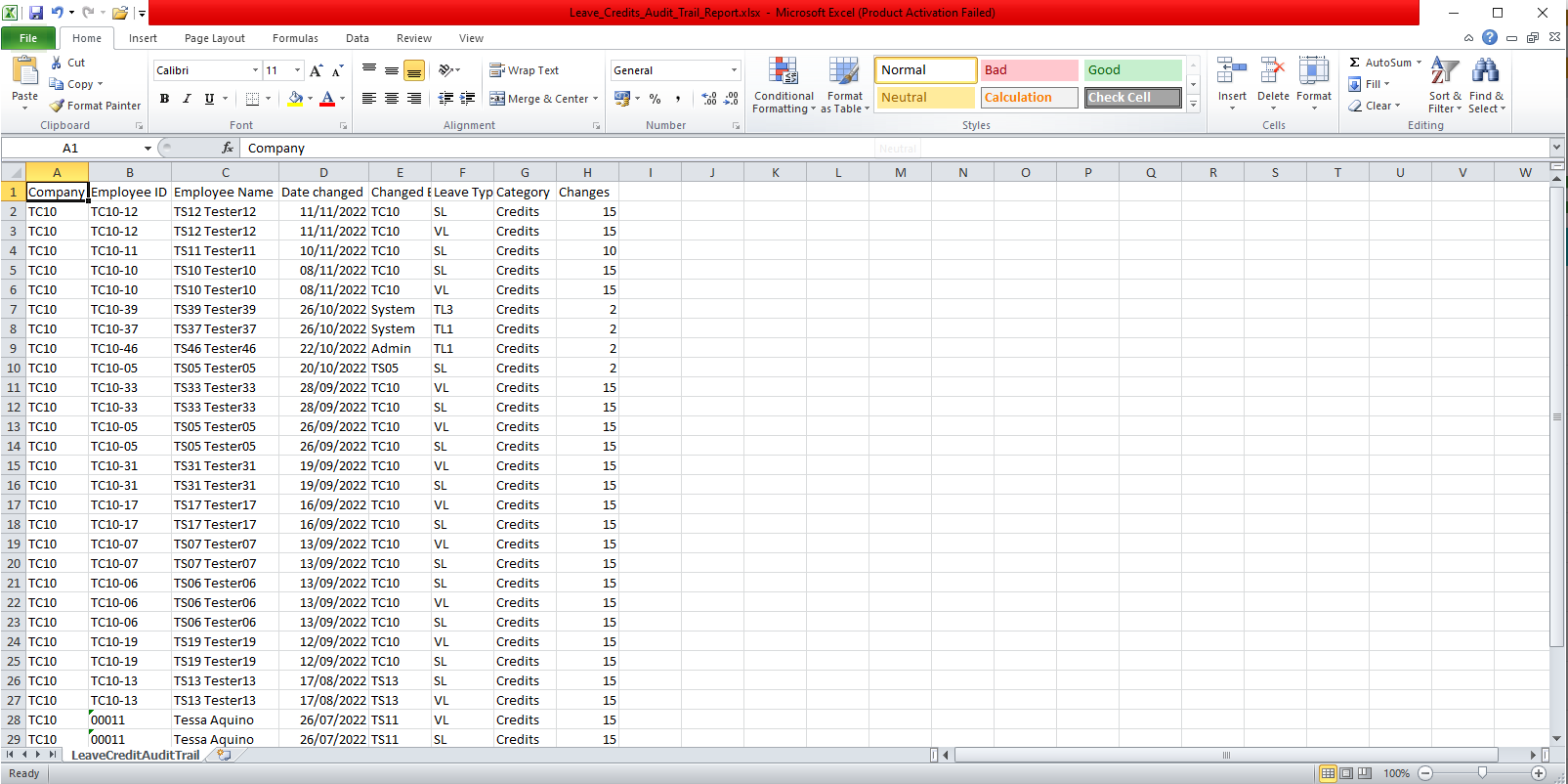Viewport: 1568px width, 784px height.
Task: Expand the Name Box dropdown arrow
Action: [148, 149]
